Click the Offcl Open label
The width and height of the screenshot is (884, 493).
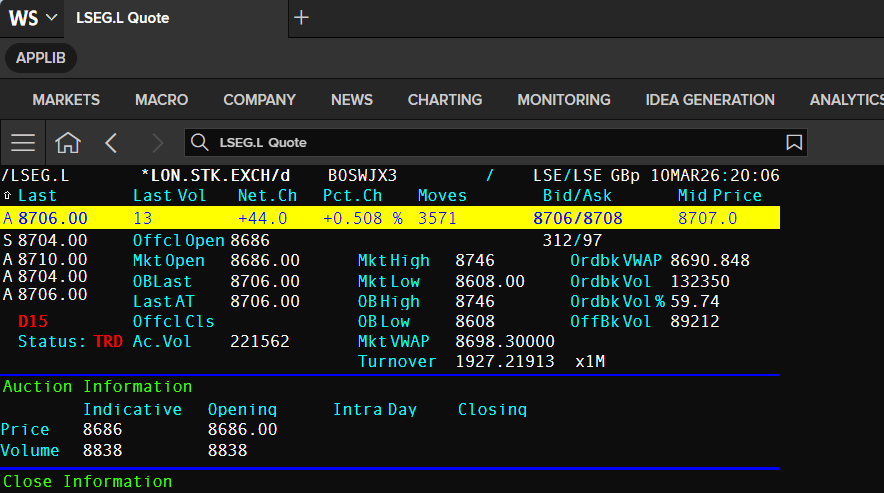coord(179,241)
